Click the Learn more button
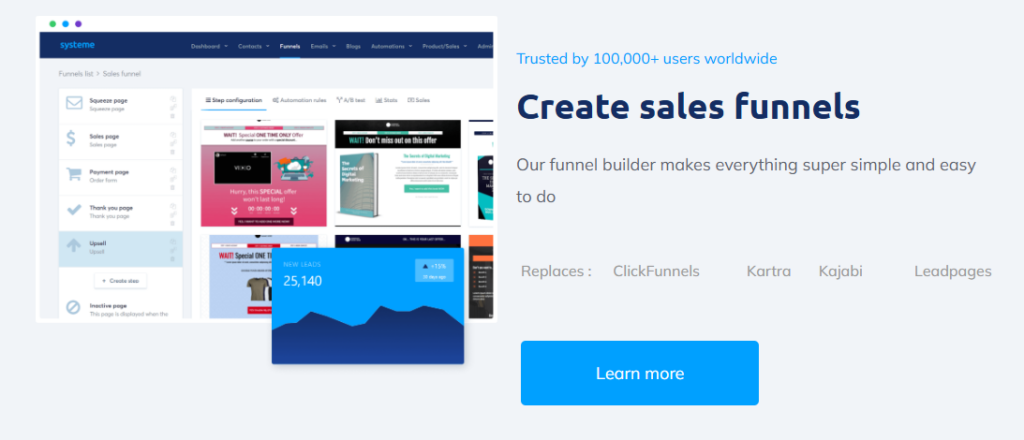1024x440 pixels. click(639, 373)
